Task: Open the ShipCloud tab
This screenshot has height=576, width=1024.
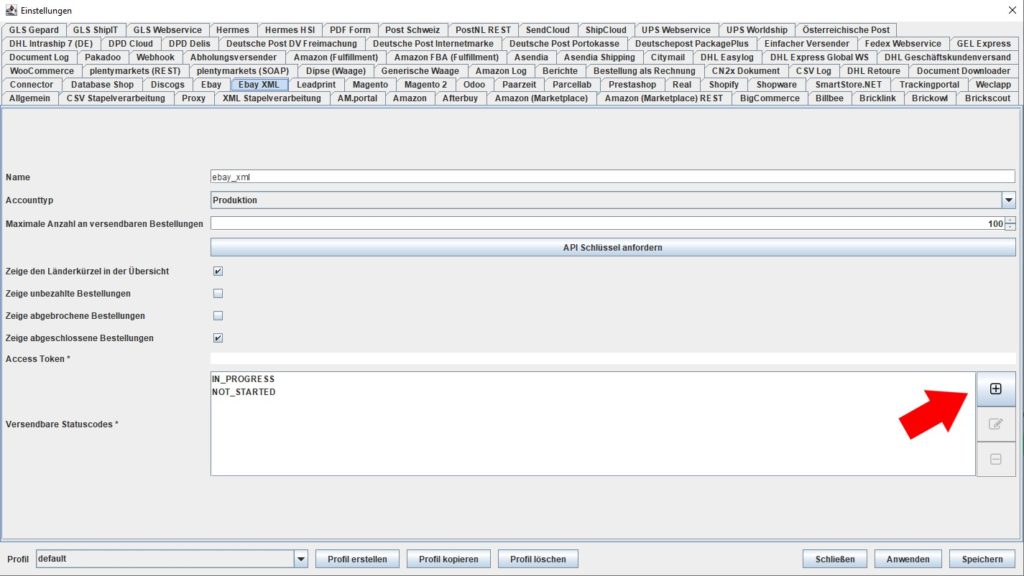Action: point(605,30)
